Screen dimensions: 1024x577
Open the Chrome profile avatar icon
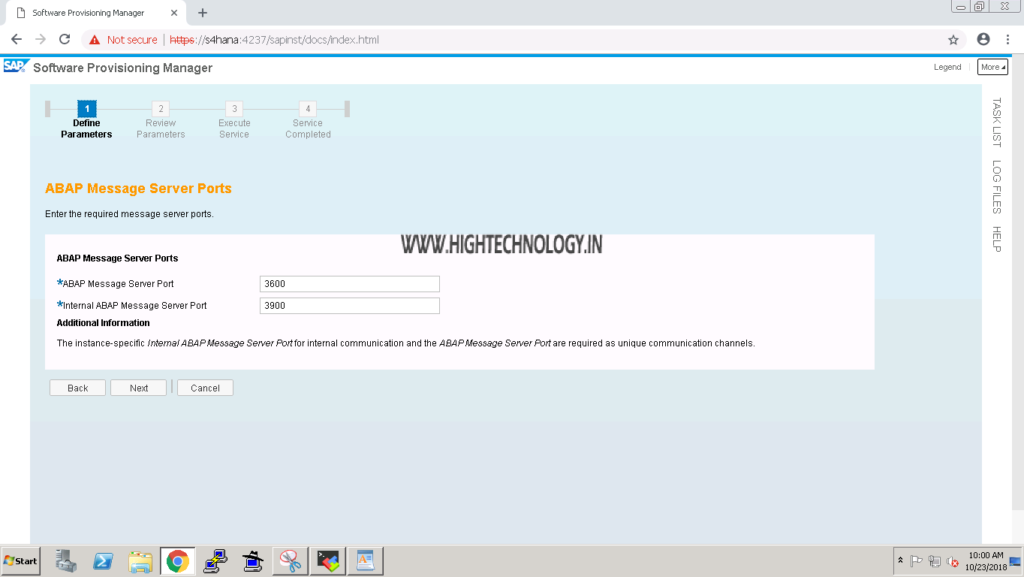coord(984,40)
